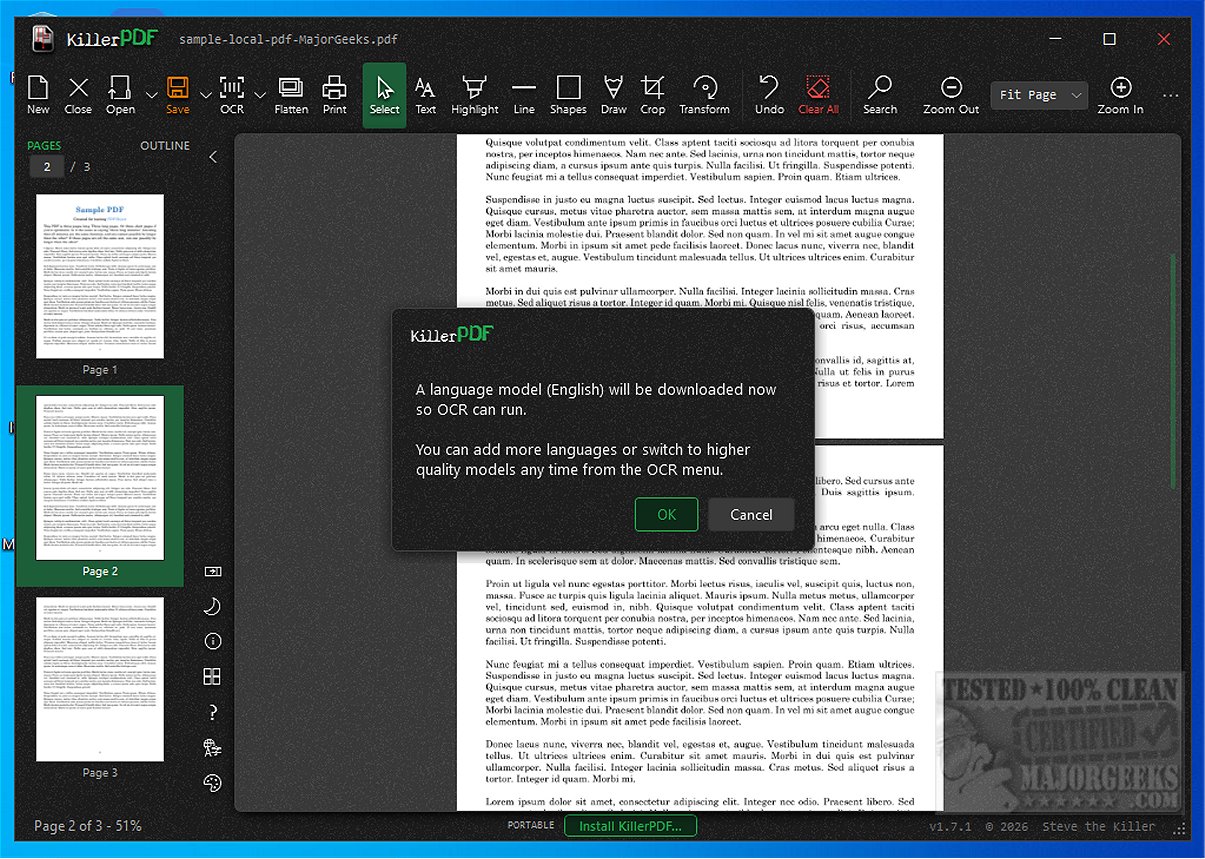Click the green vertical document scrollbar
Image resolution: width=1205 pixels, height=859 pixels.
point(1174,372)
